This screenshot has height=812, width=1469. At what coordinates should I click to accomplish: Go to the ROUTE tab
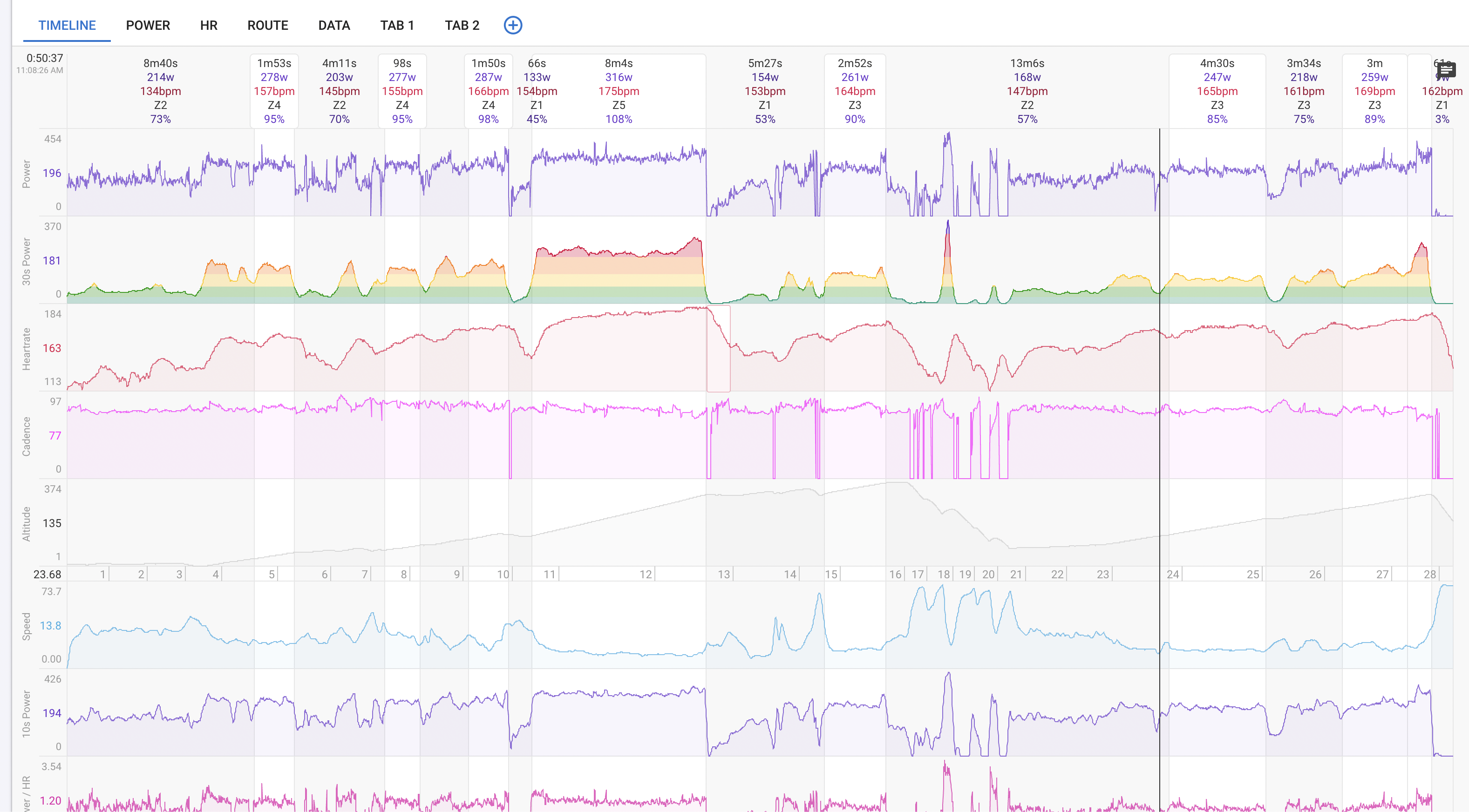(267, 25)
